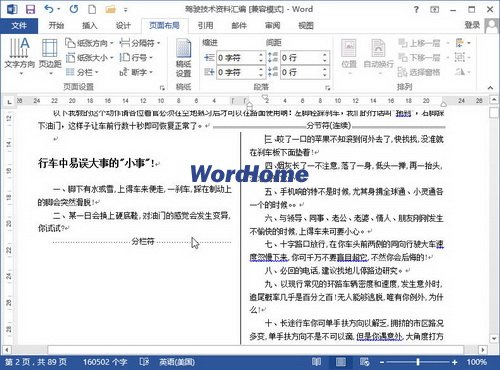Click the Redo icon in title bar

click(x=74, y=9)
